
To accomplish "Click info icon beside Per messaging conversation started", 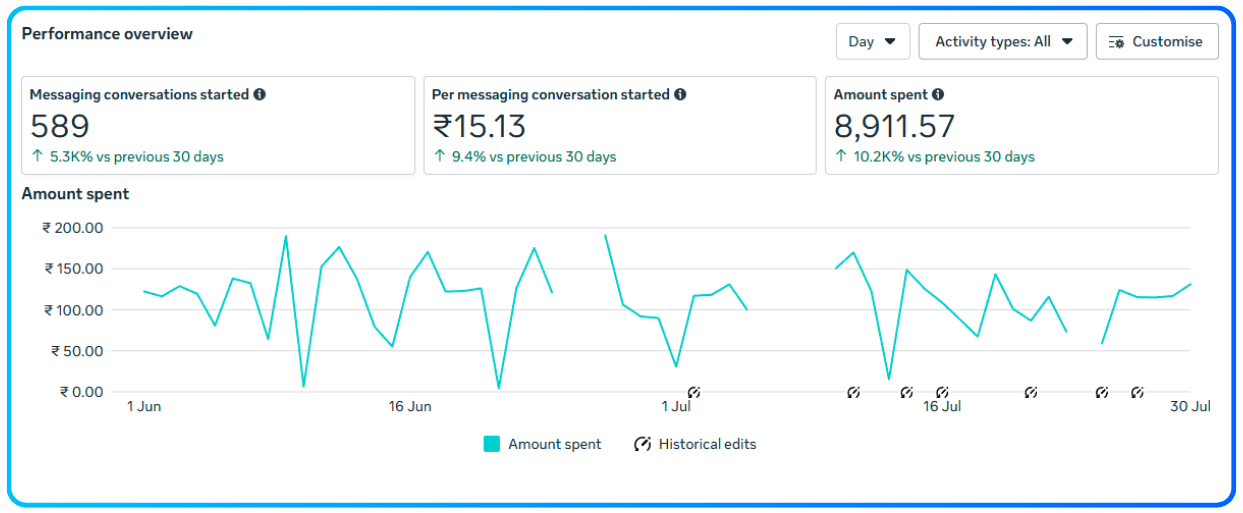I will (x=680, y=95).
